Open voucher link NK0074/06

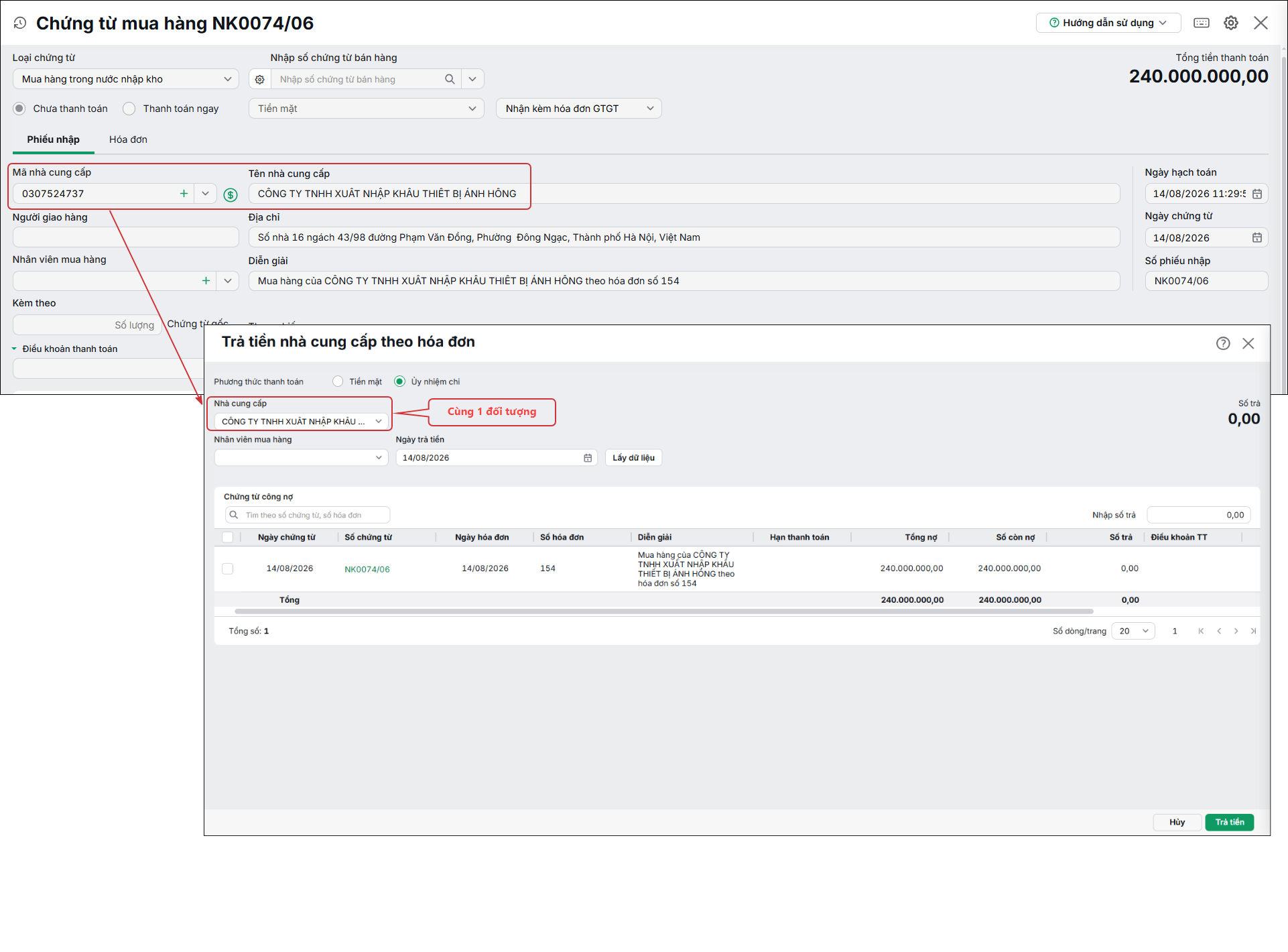pyautogui.click(x=367, y=569)
